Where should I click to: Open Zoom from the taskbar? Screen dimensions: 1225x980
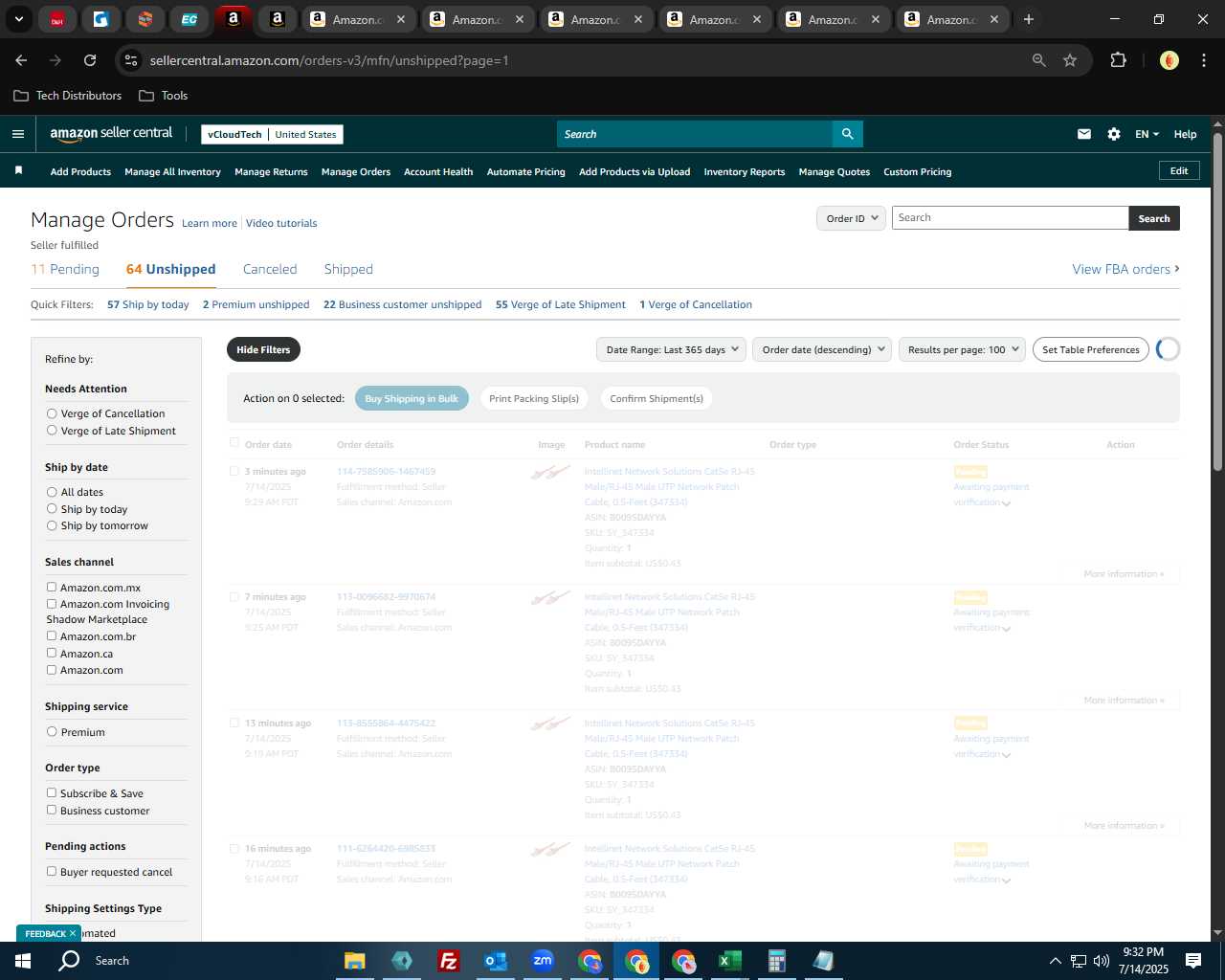pos(543,961)
